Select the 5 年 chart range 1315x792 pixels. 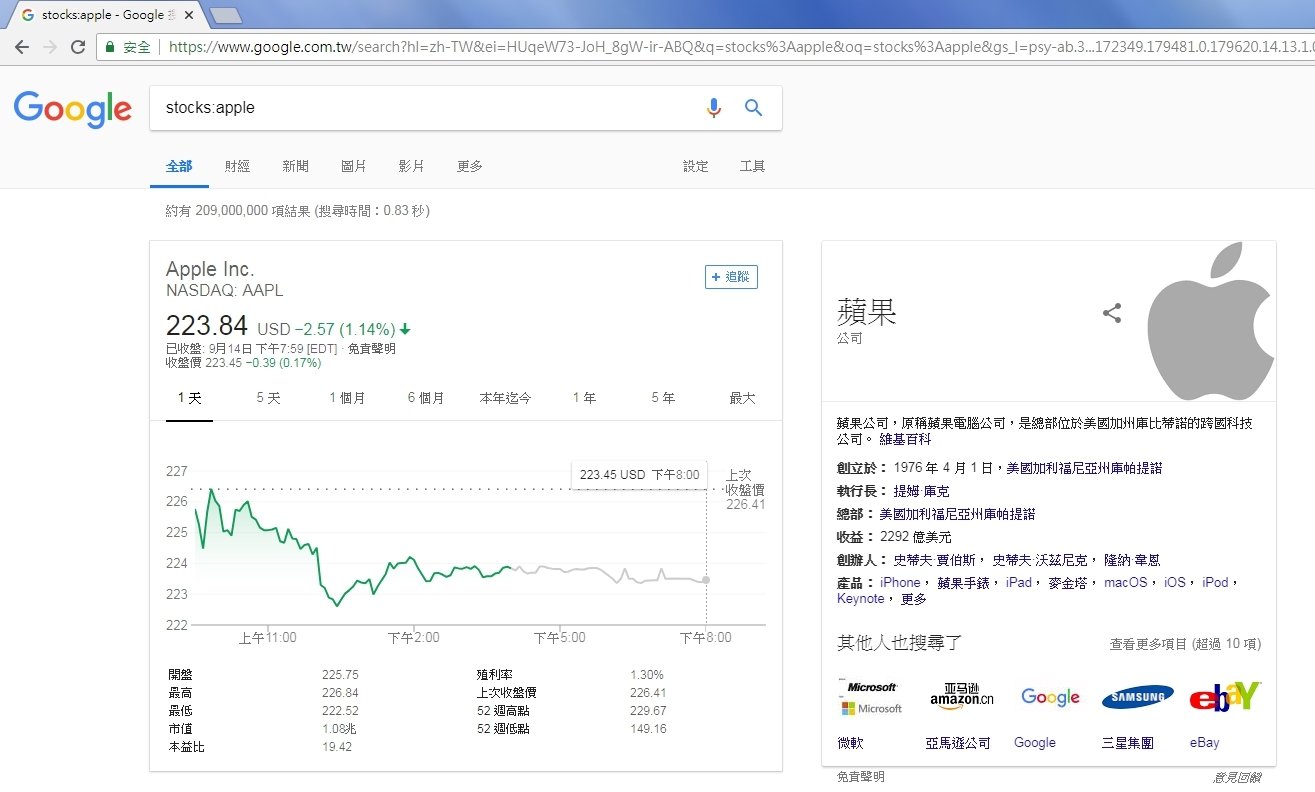click(x=663, y=398)
